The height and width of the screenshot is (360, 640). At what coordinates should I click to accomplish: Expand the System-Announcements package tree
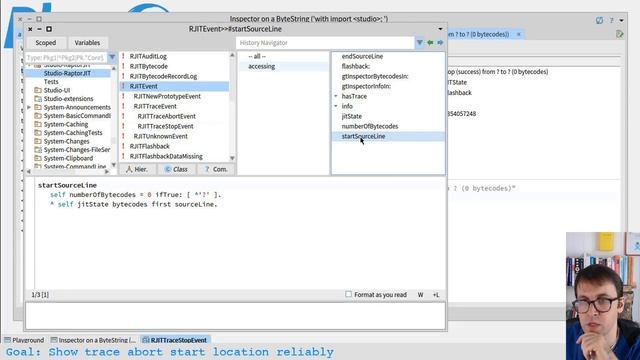tap(29, 107)
